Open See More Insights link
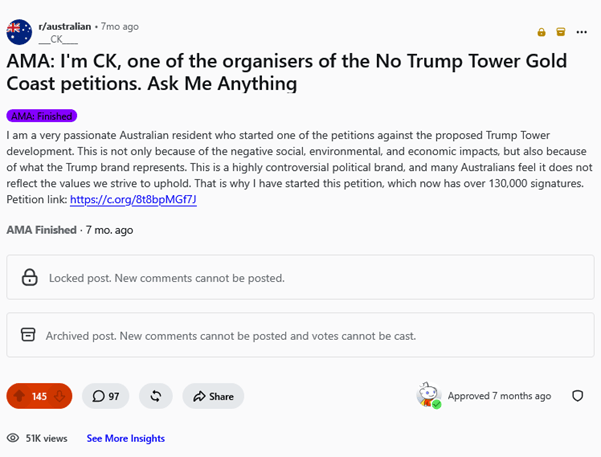Viewport: 601px width, 457px height. [126, 438]
